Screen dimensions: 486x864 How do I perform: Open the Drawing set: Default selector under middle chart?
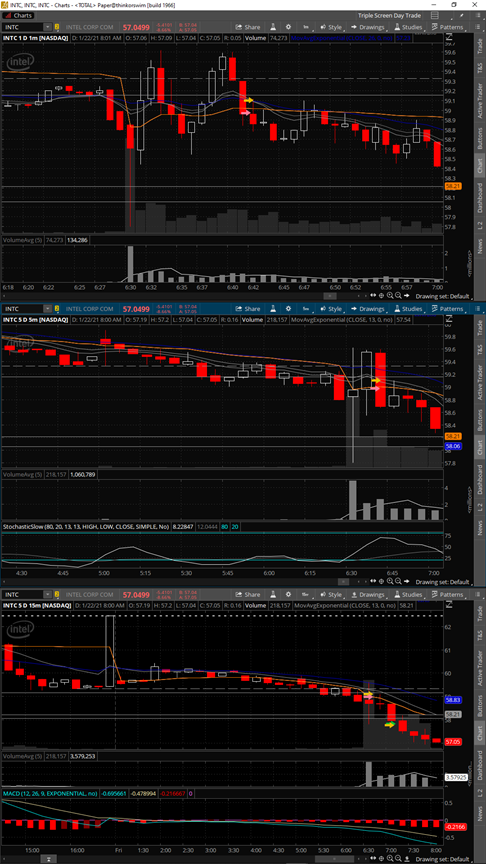[x=441, y=582]
